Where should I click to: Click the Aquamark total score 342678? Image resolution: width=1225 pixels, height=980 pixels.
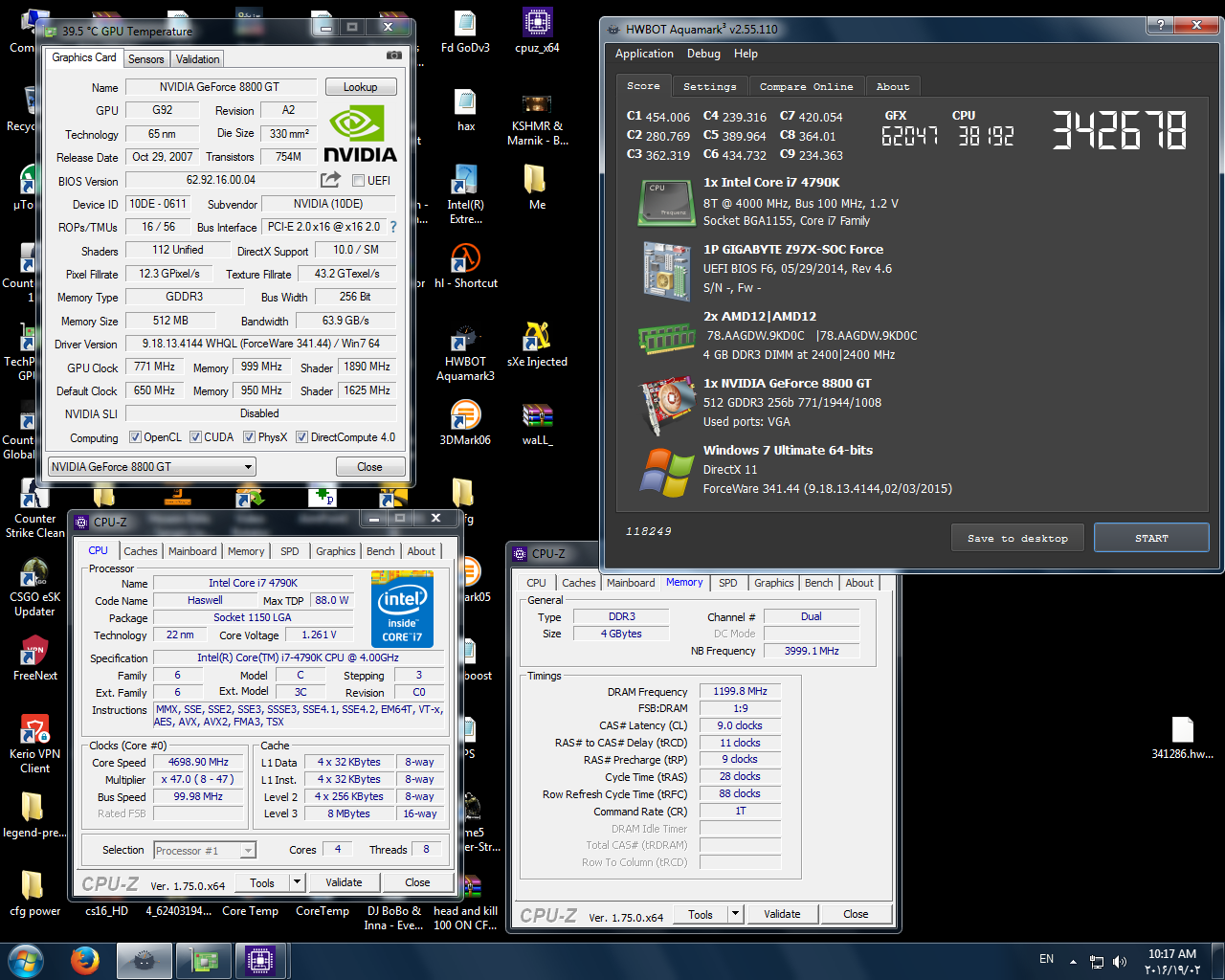click(x=1119, y=130)
